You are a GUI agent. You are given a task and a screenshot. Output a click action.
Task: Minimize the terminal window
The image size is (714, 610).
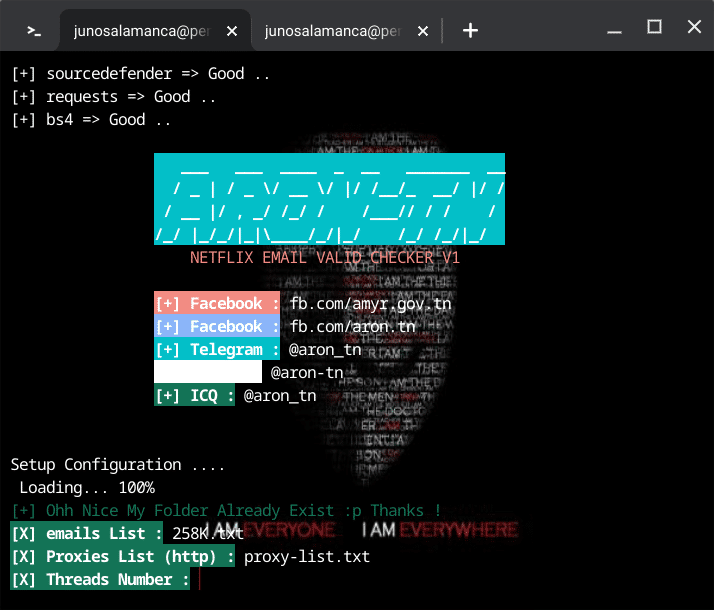(614, 31)
